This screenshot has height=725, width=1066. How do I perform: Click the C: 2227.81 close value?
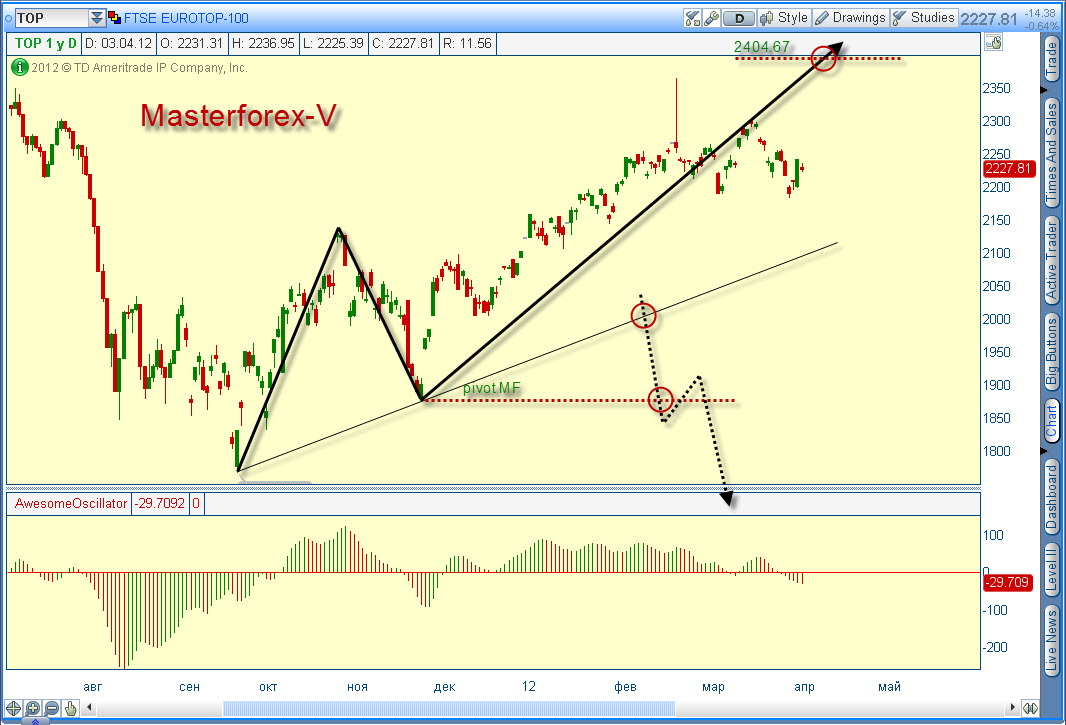(x=404, y=44)
